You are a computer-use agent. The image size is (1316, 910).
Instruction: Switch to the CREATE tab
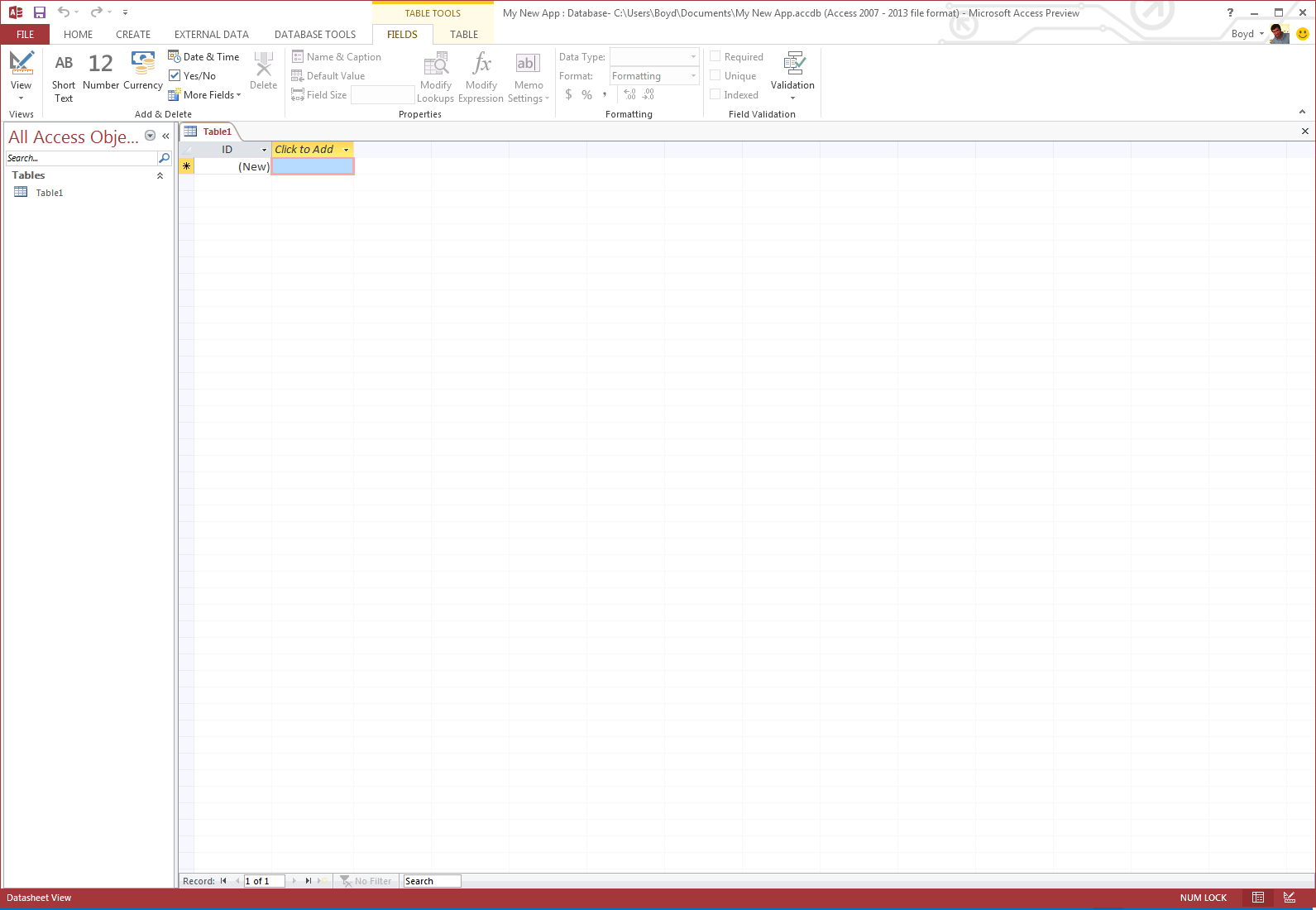tap(133, 34)
